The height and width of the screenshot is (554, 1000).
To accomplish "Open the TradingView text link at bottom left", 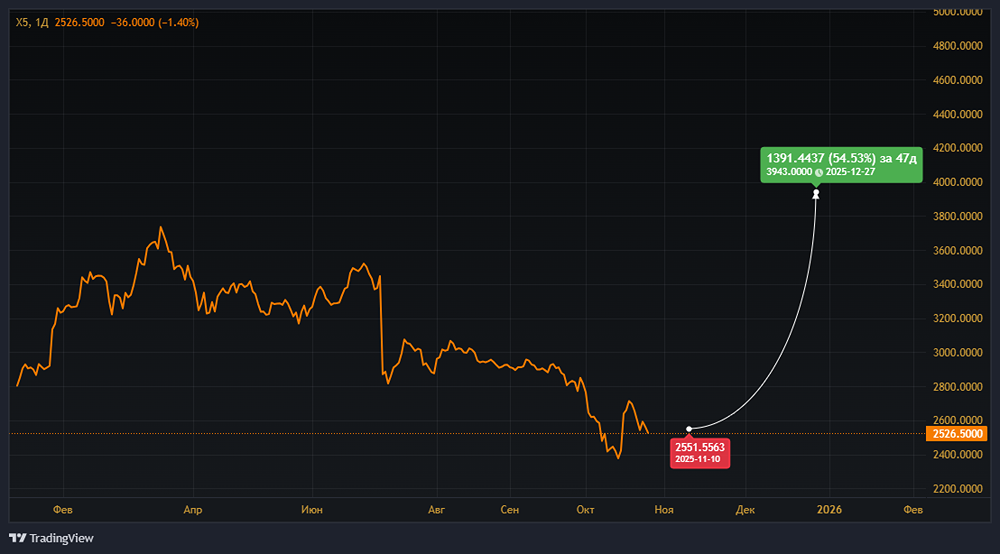I will pyautogui.click(x=61, y=538).
